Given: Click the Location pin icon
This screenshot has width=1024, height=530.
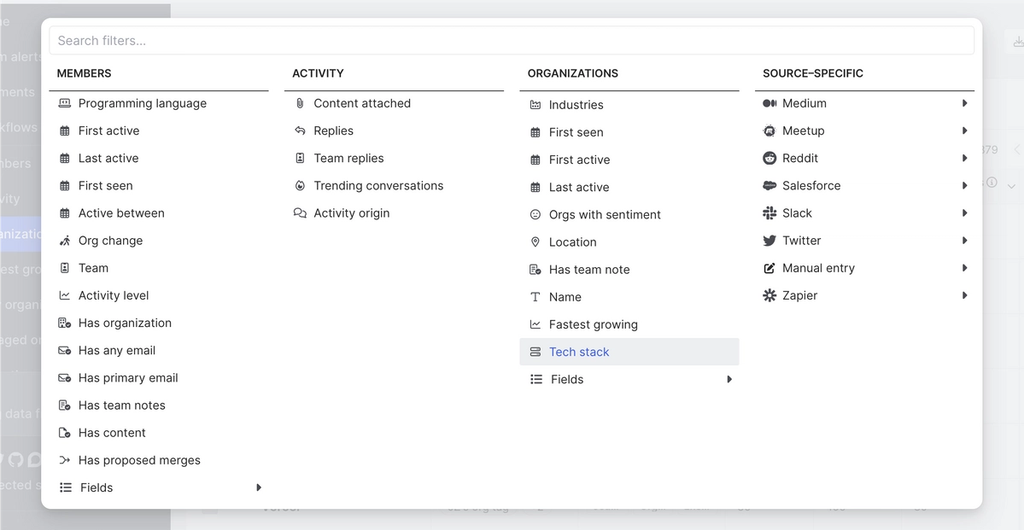Looking at the screenshot, I should [x=536, y=242].
